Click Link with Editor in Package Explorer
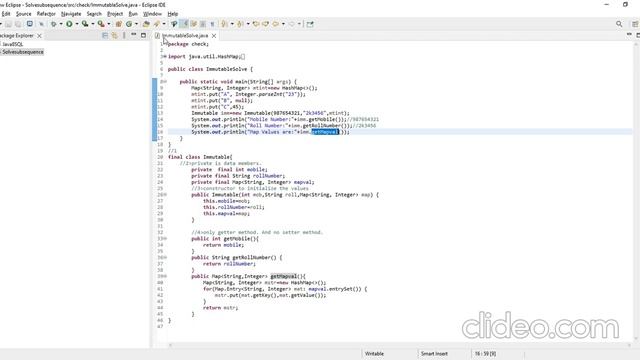 (115, 36)
